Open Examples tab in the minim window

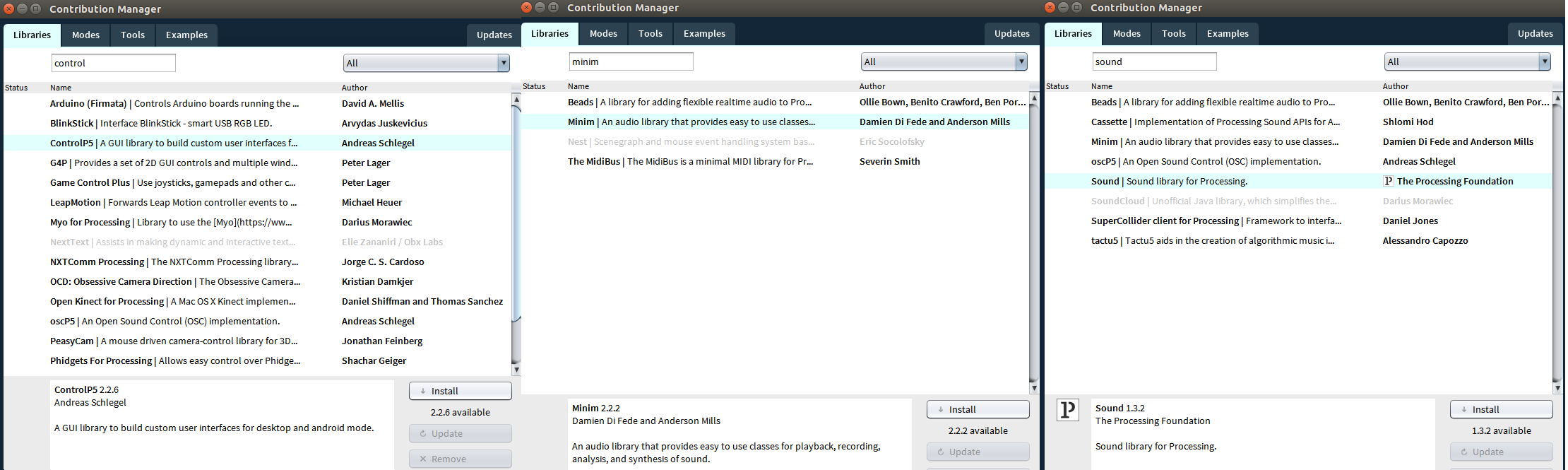coord(704,33)
